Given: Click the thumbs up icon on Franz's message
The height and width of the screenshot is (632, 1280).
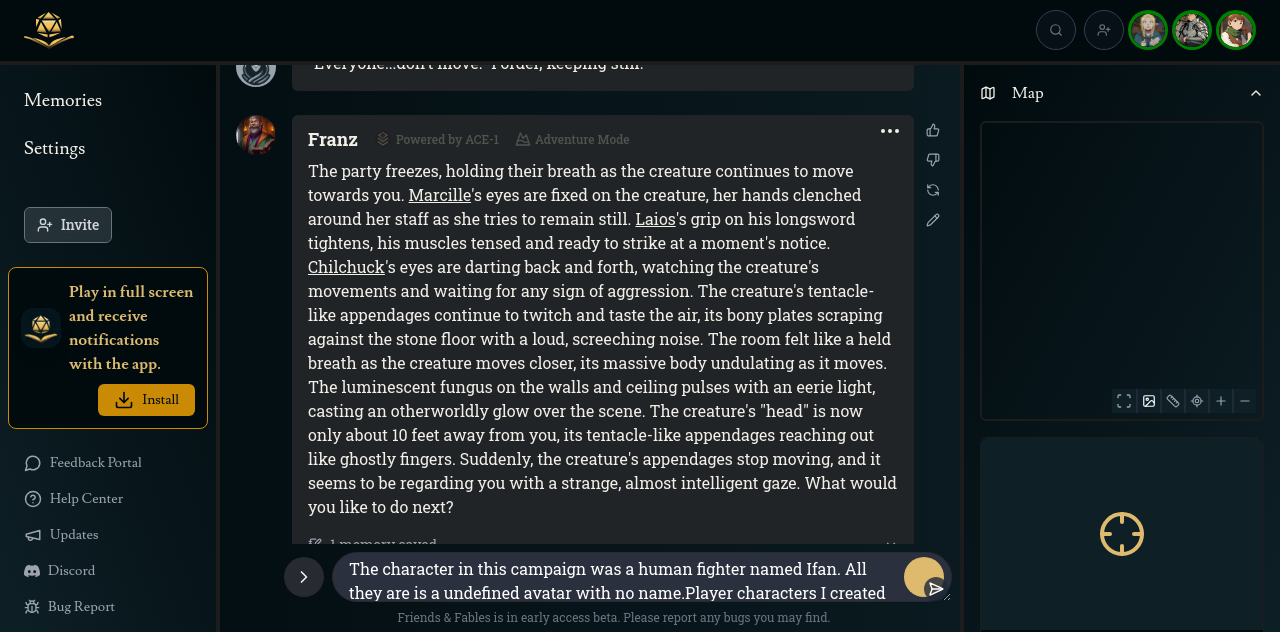Looking at the screenshot, I should (933, 130).
